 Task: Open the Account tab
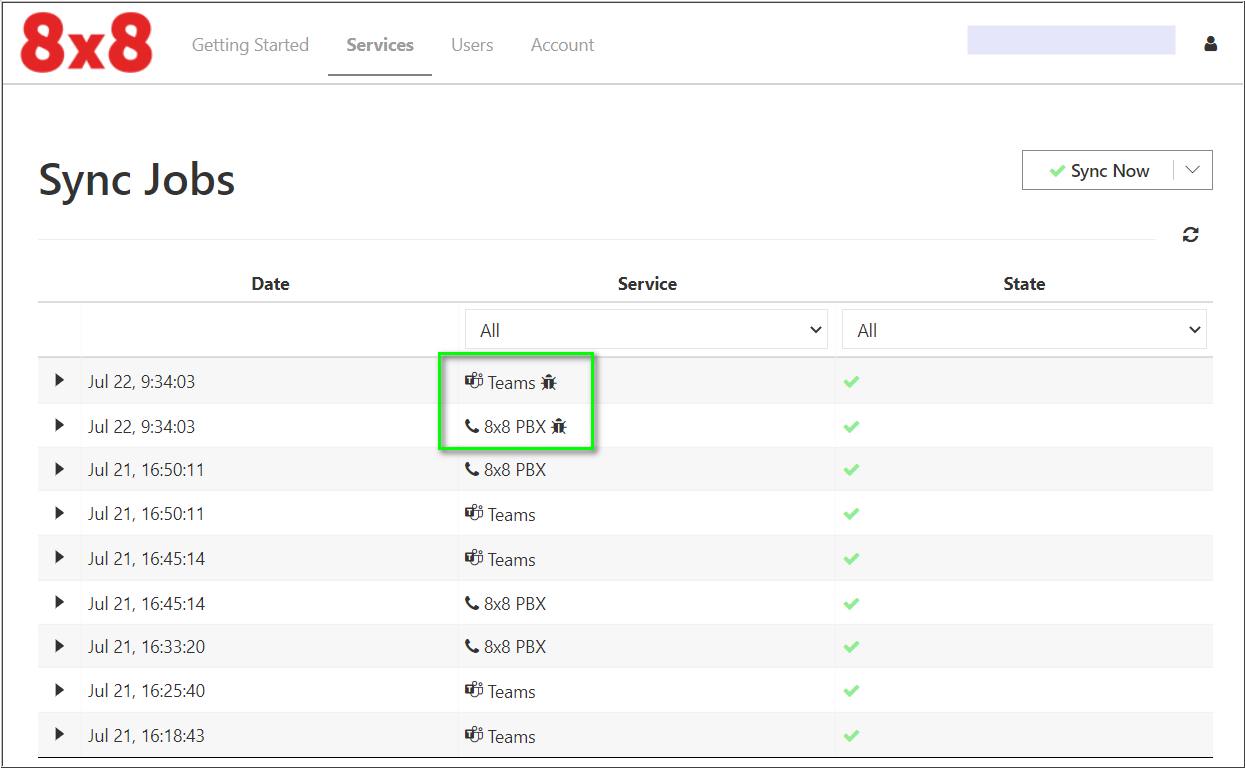(x=562, y=45)
